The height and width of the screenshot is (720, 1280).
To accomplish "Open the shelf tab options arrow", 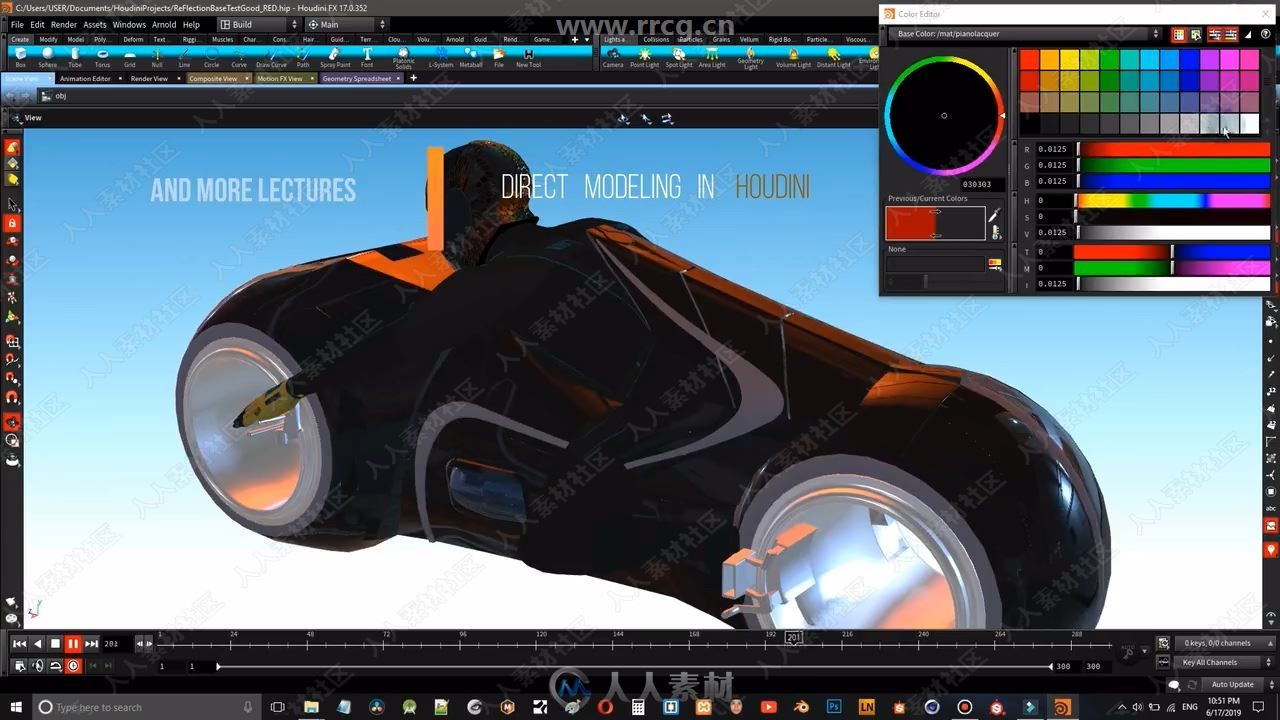I will pos(587,39).
